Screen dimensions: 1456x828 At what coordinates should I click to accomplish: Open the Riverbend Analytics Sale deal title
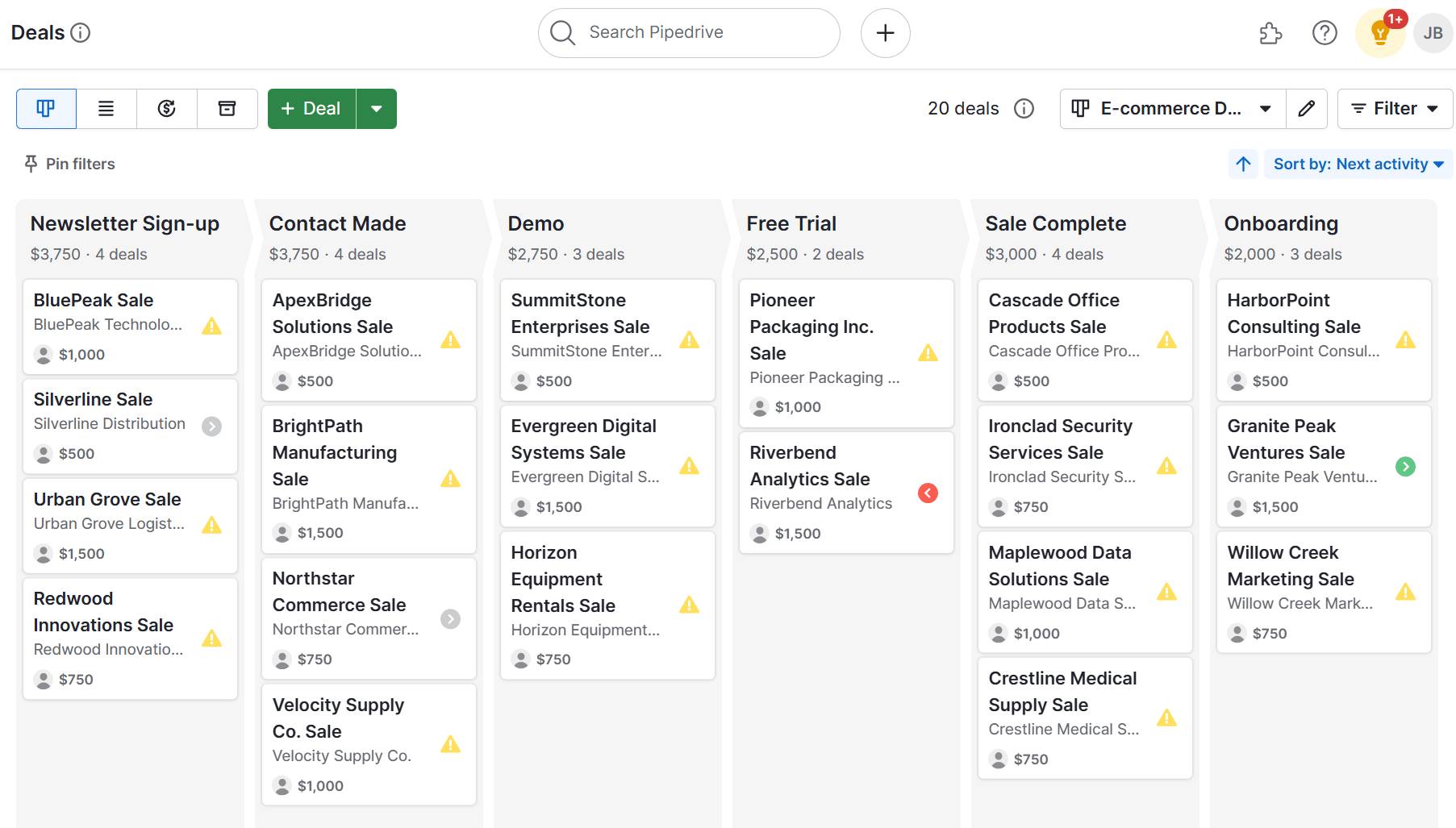[810, 466]
